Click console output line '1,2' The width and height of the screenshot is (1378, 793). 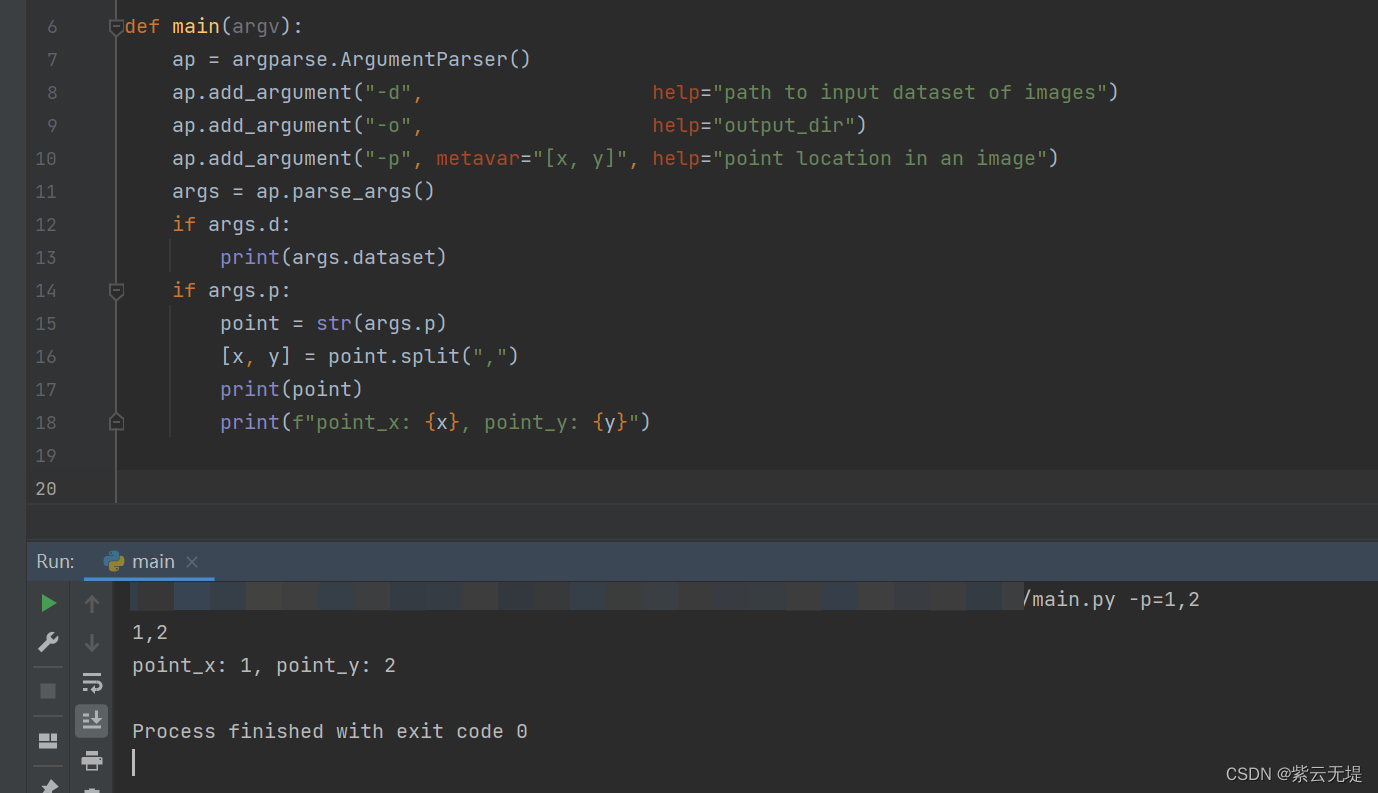click(x=150, y=633)
